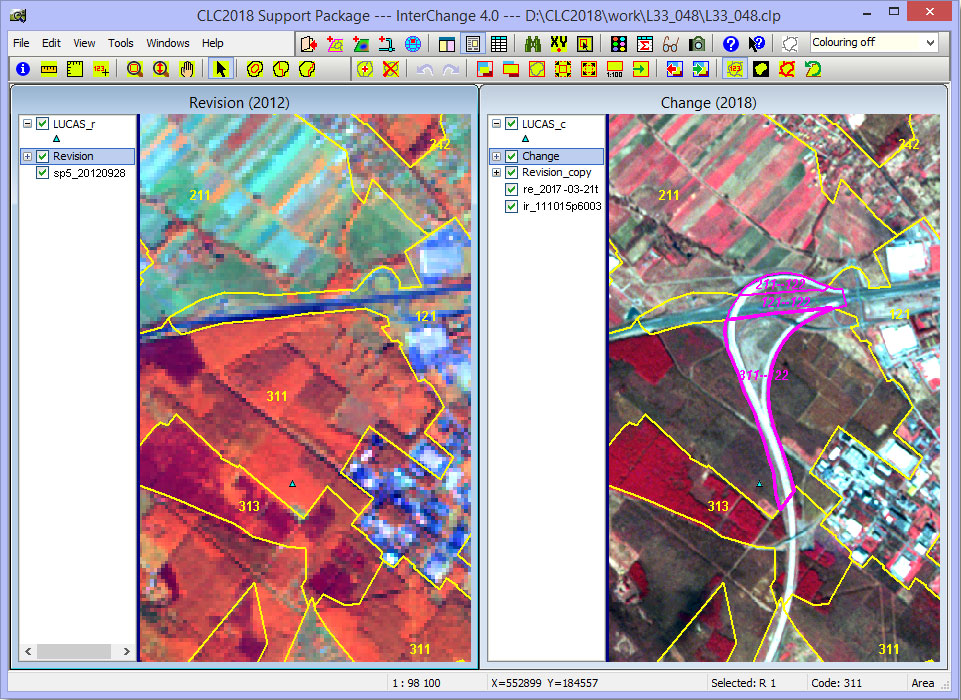This screenshot has width=961, height=700.
Task: Click the binoculars find icon
Action: 533,44
